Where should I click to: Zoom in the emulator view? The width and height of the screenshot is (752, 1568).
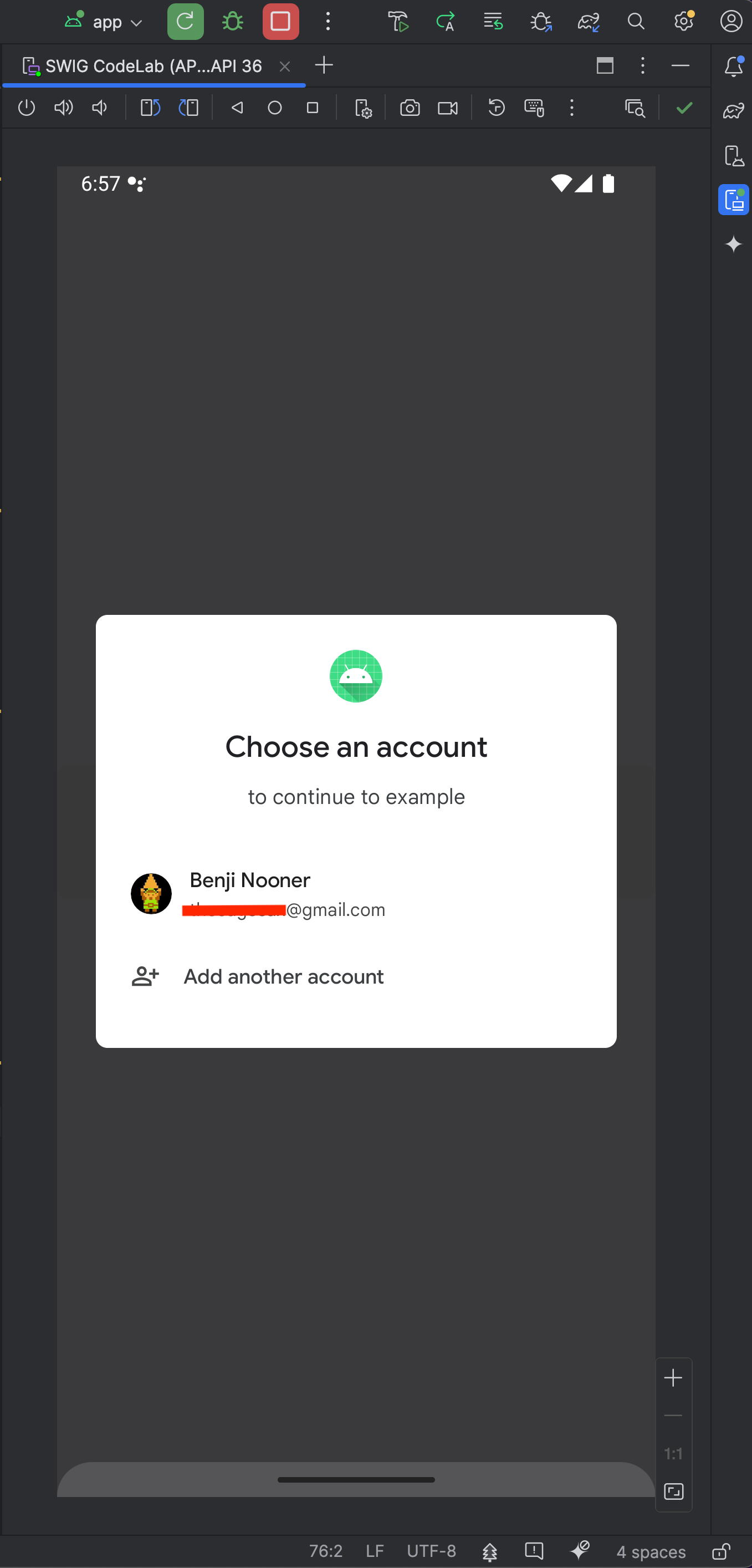coord(673,1378)
